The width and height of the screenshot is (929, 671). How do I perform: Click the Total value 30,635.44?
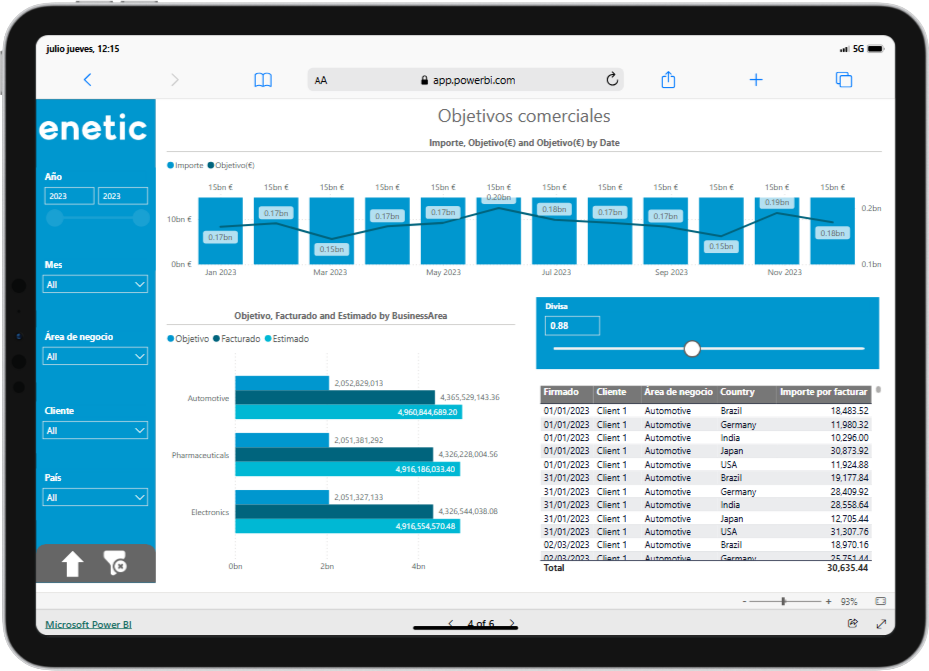click(x=847, y=568)
